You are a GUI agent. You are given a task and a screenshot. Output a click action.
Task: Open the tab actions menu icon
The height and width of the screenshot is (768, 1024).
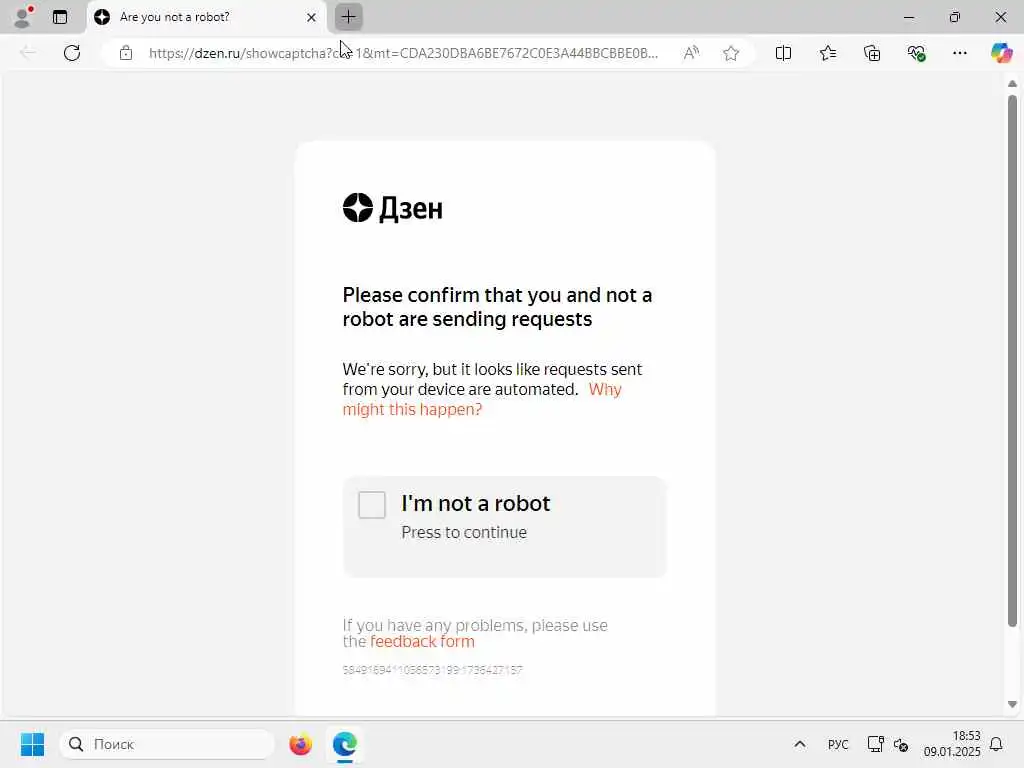point(59,17)
